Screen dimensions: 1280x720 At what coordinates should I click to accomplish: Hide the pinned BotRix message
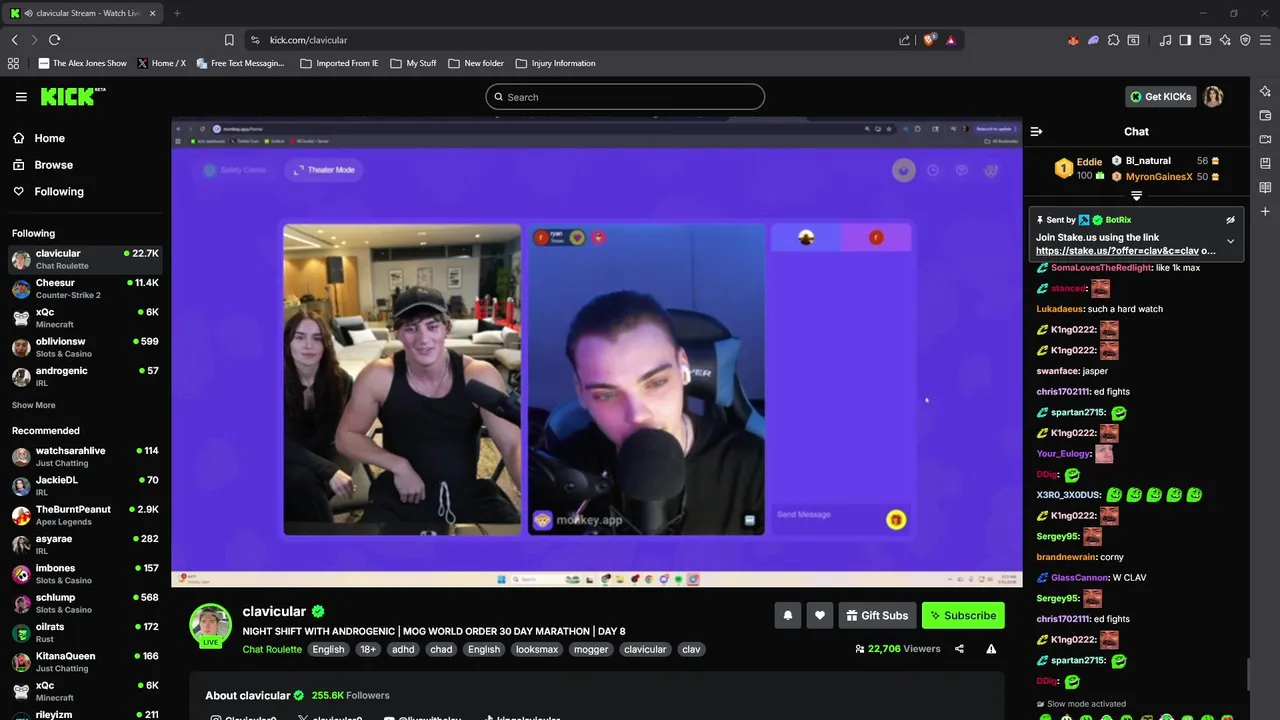1230,220
